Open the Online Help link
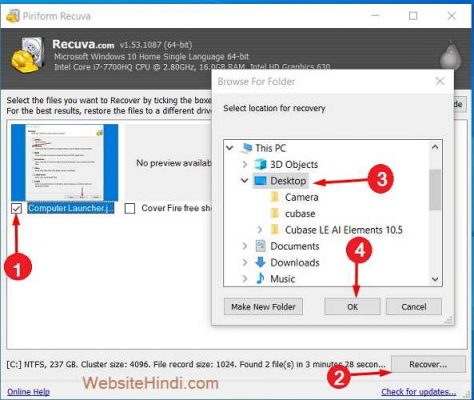The image size is (474, 400). [28, 392]
